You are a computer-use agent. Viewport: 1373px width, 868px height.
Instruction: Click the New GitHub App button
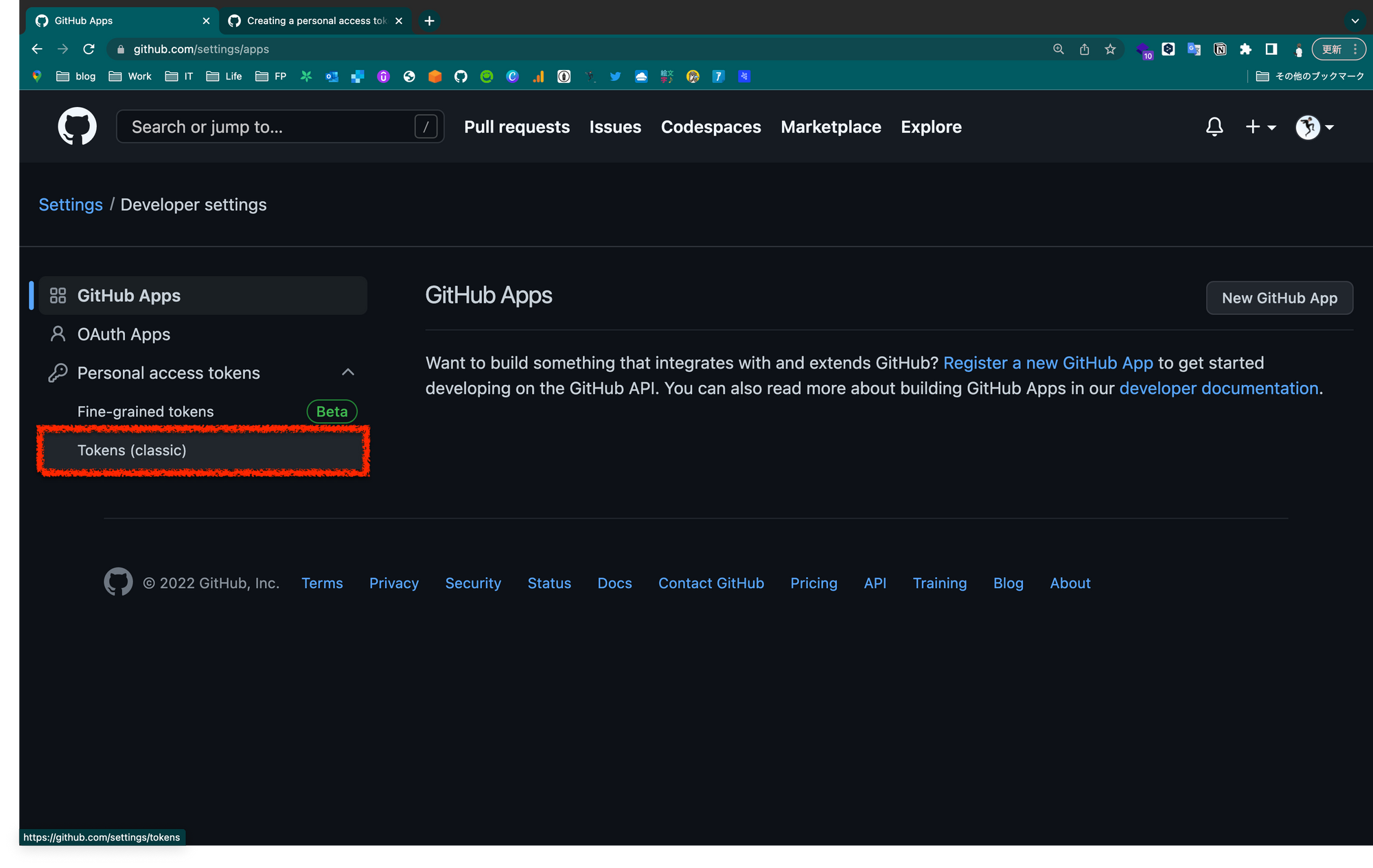click(1279, 298)
